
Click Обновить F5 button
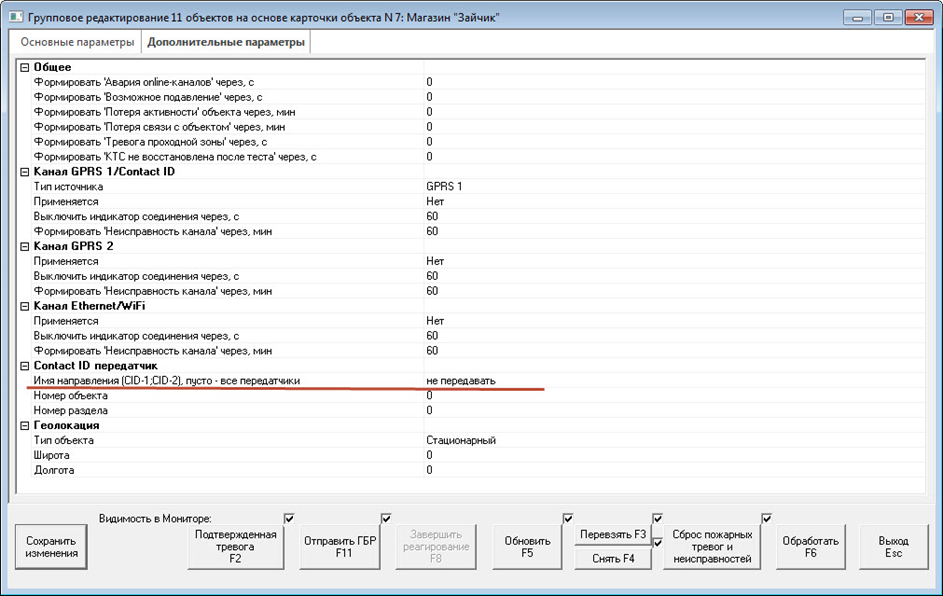pos(527,547)
